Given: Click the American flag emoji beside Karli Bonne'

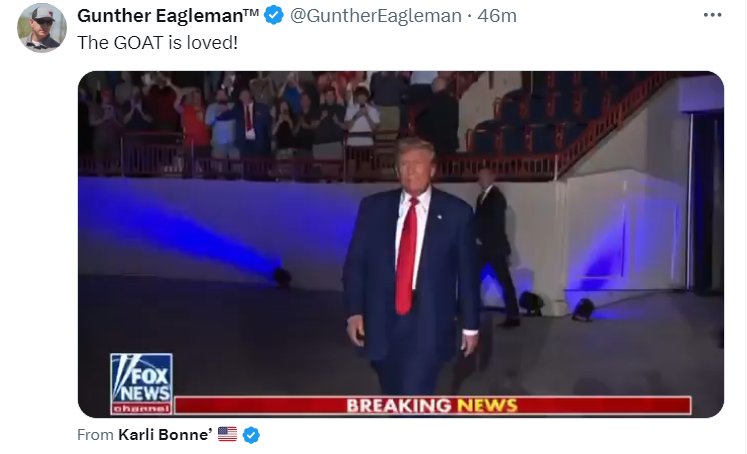Looking at the screenshot, I should (x=227, y=434).
